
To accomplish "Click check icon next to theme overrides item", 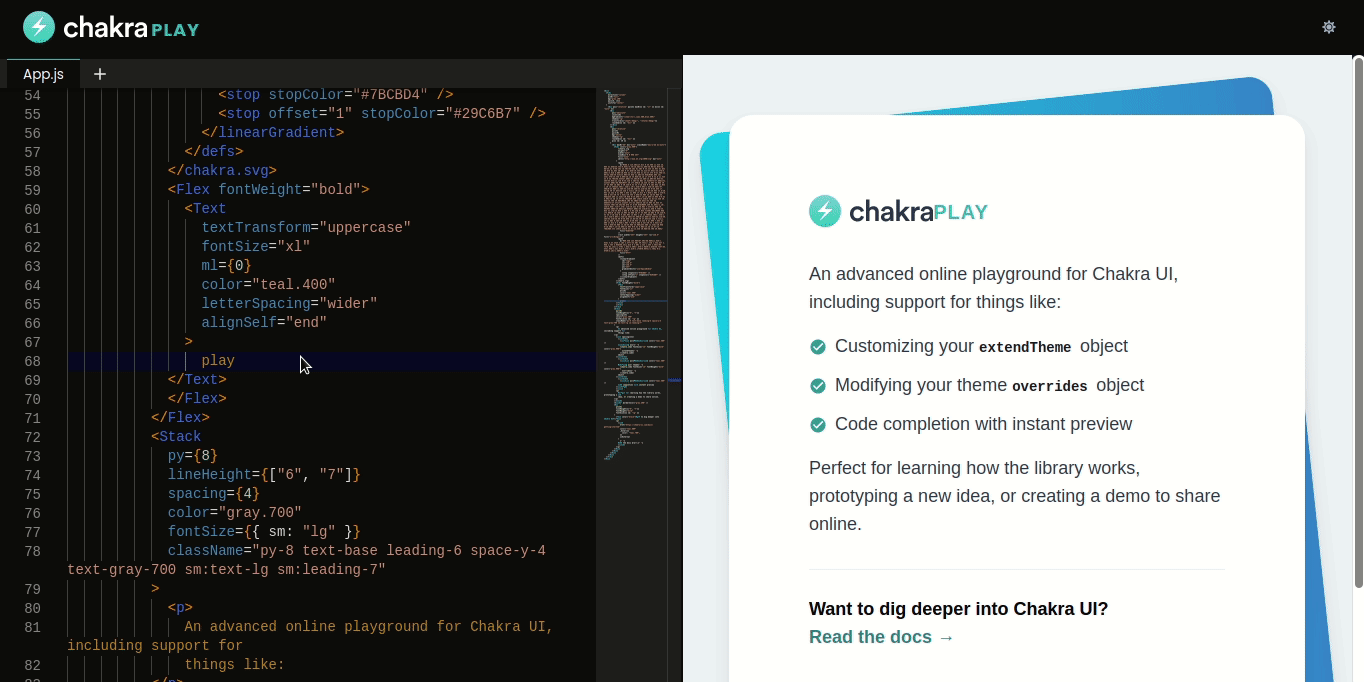I will pos(818,386).
